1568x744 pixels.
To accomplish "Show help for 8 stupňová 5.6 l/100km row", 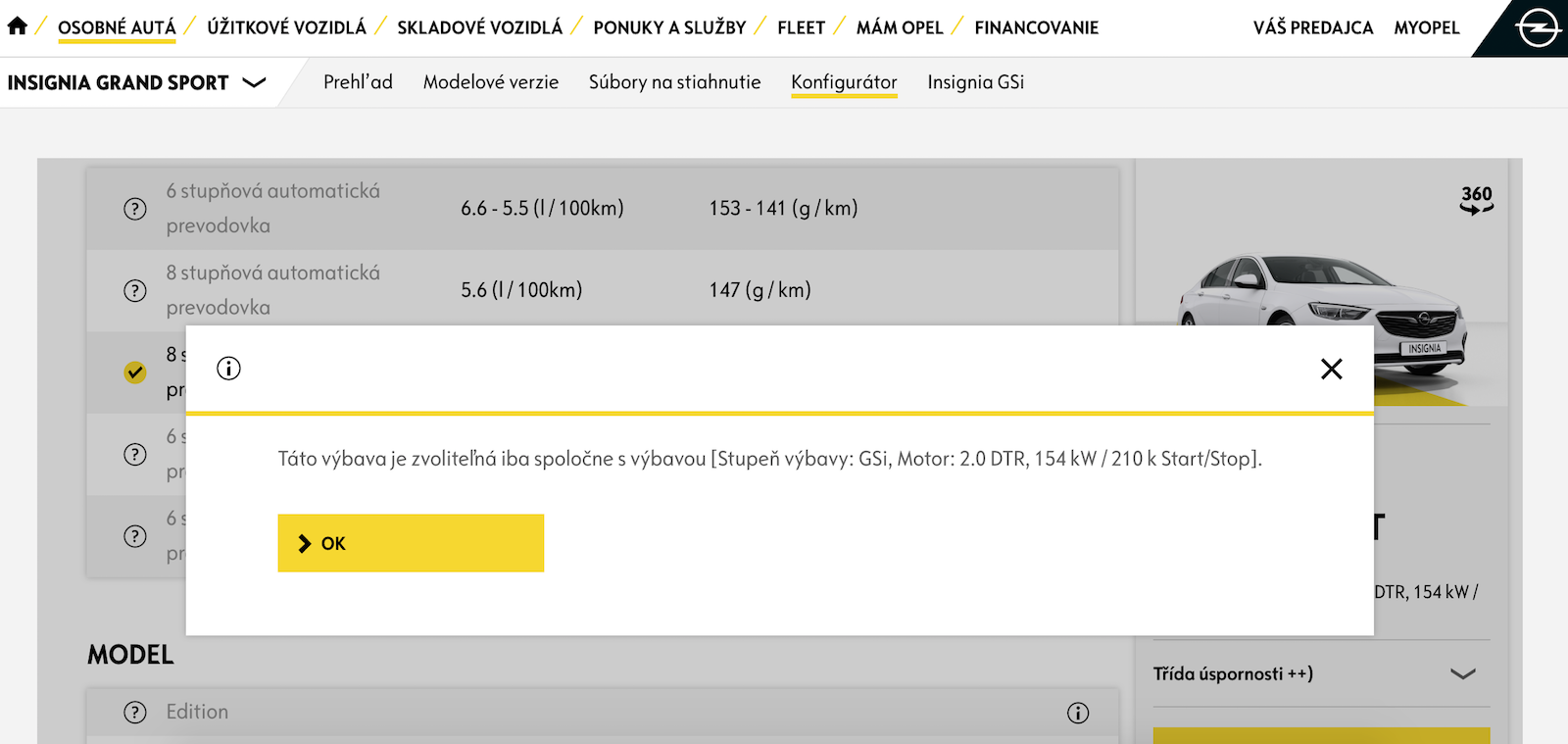I will (135, 291).
